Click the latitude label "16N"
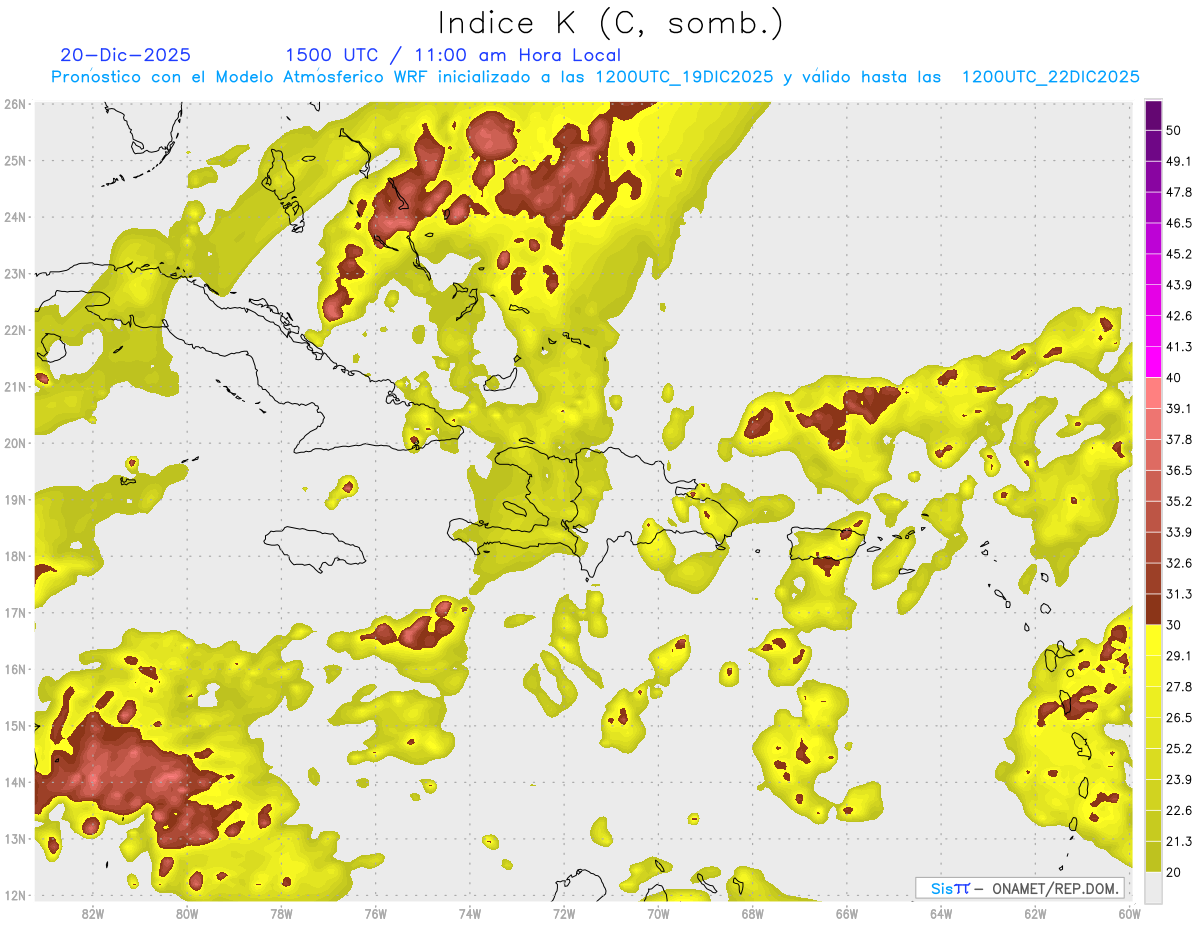Screen dimensions: 1200x927 click(15, 669)
